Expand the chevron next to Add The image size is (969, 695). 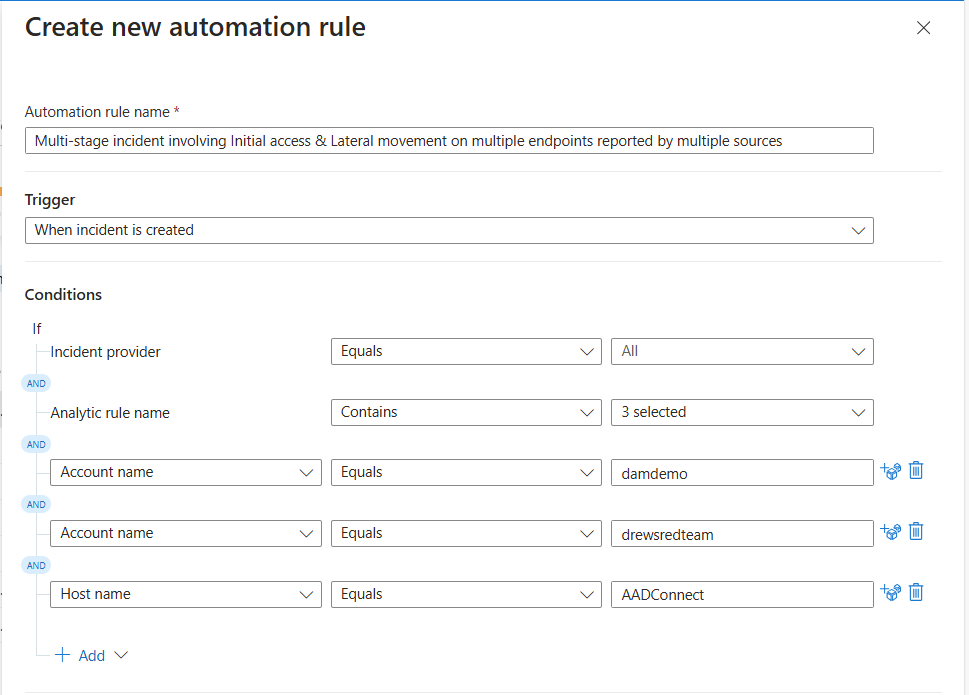click(121, 655)
